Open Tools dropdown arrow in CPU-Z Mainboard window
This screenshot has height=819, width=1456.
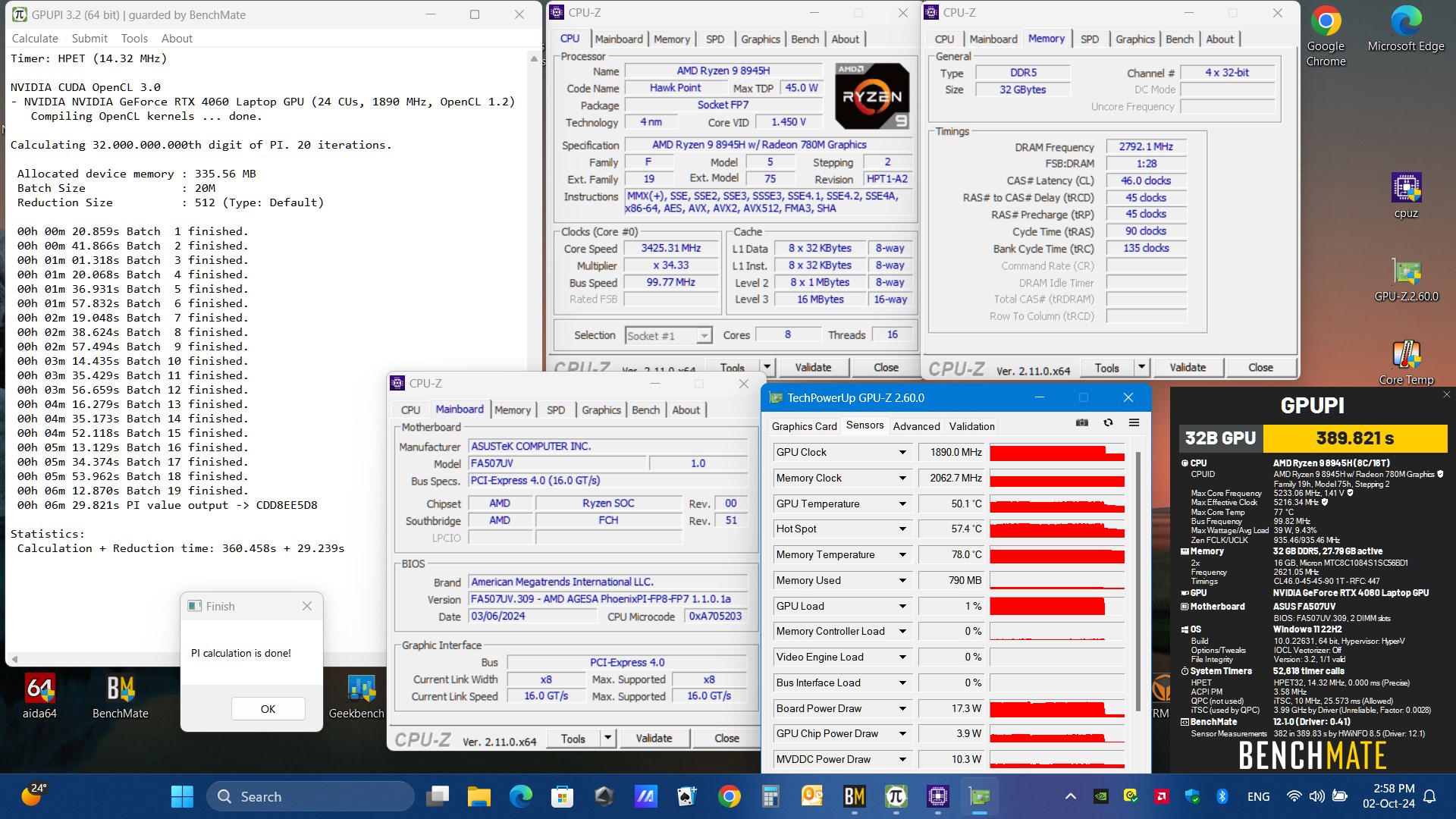coord(607,739)
